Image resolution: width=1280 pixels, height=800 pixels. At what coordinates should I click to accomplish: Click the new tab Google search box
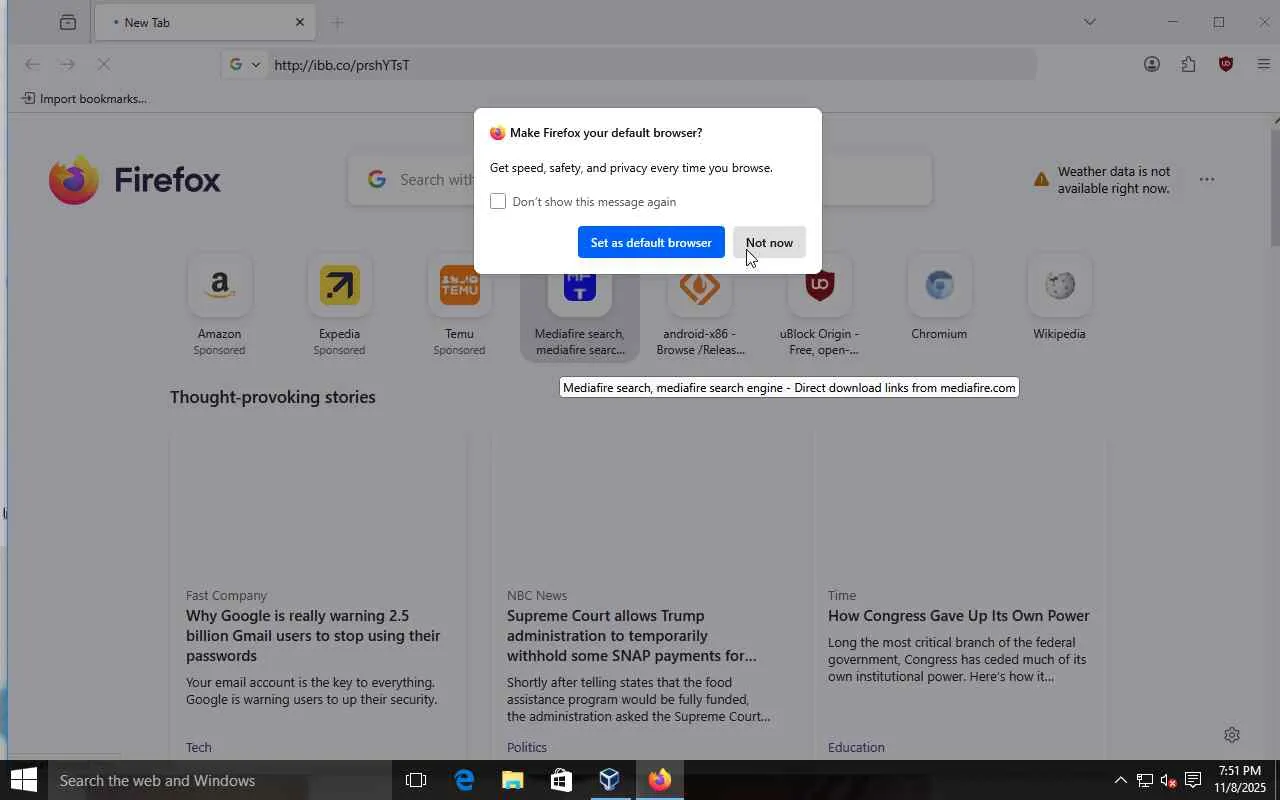[640, 180]
